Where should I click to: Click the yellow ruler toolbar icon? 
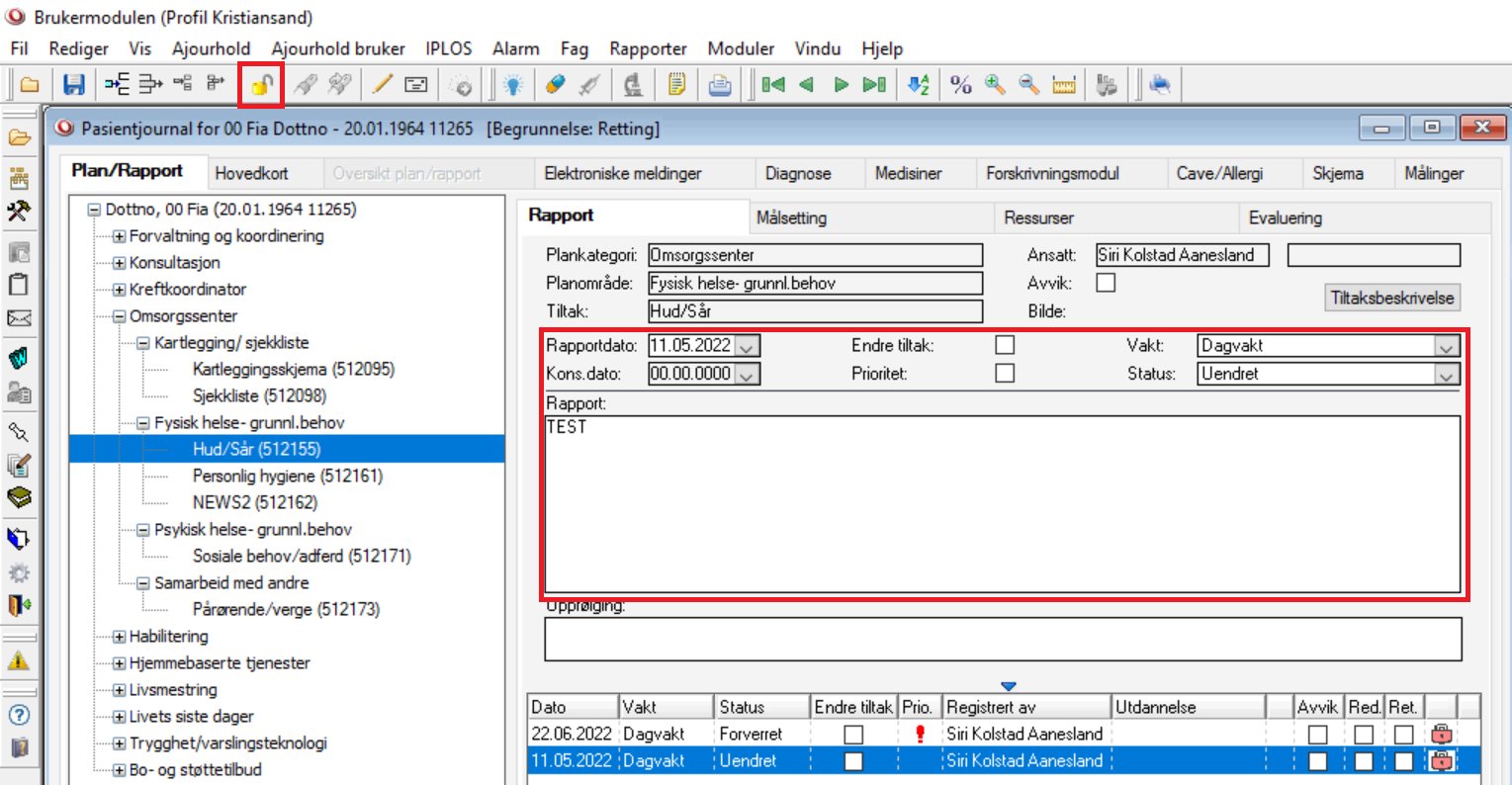(x=1063, y=85)
